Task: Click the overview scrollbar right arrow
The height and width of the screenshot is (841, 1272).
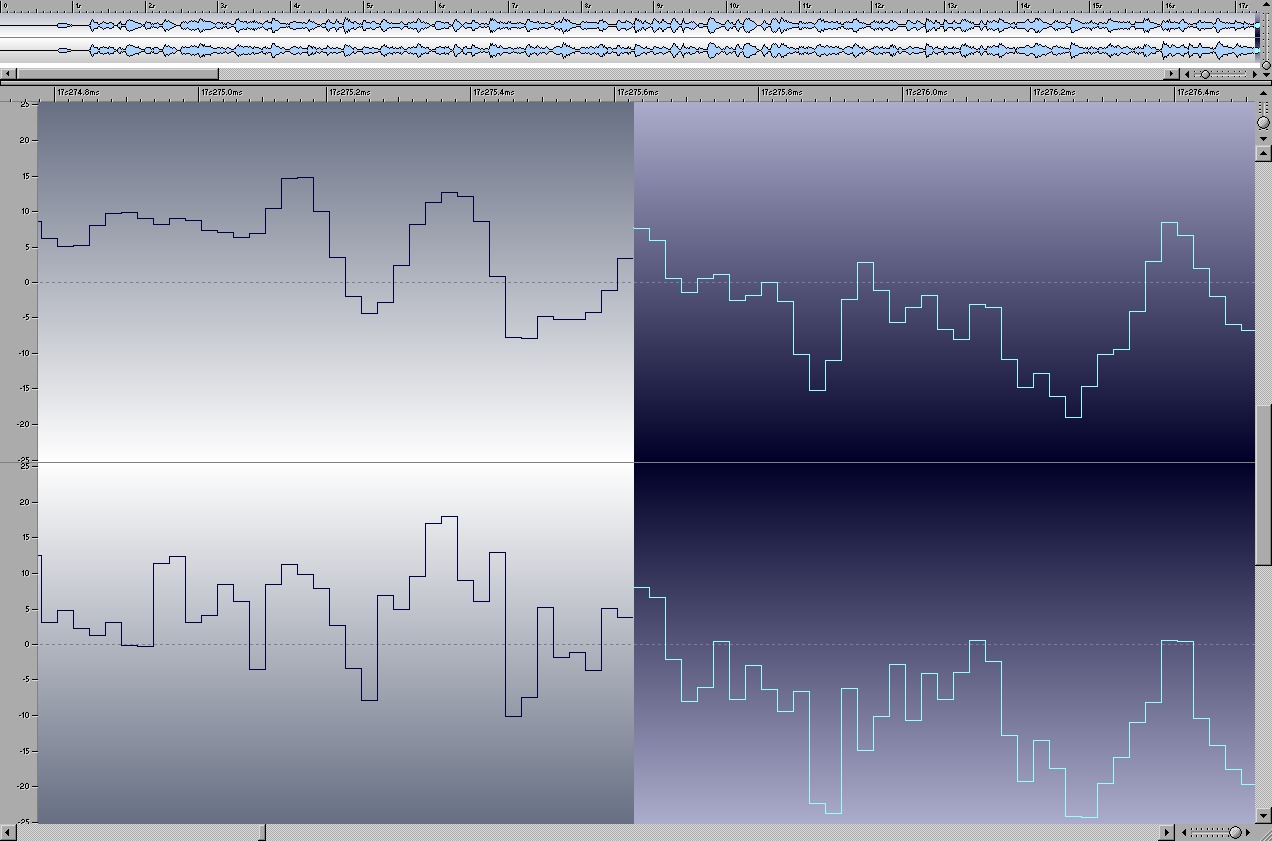Action: pyautogui.click(x=1171, y=73)
